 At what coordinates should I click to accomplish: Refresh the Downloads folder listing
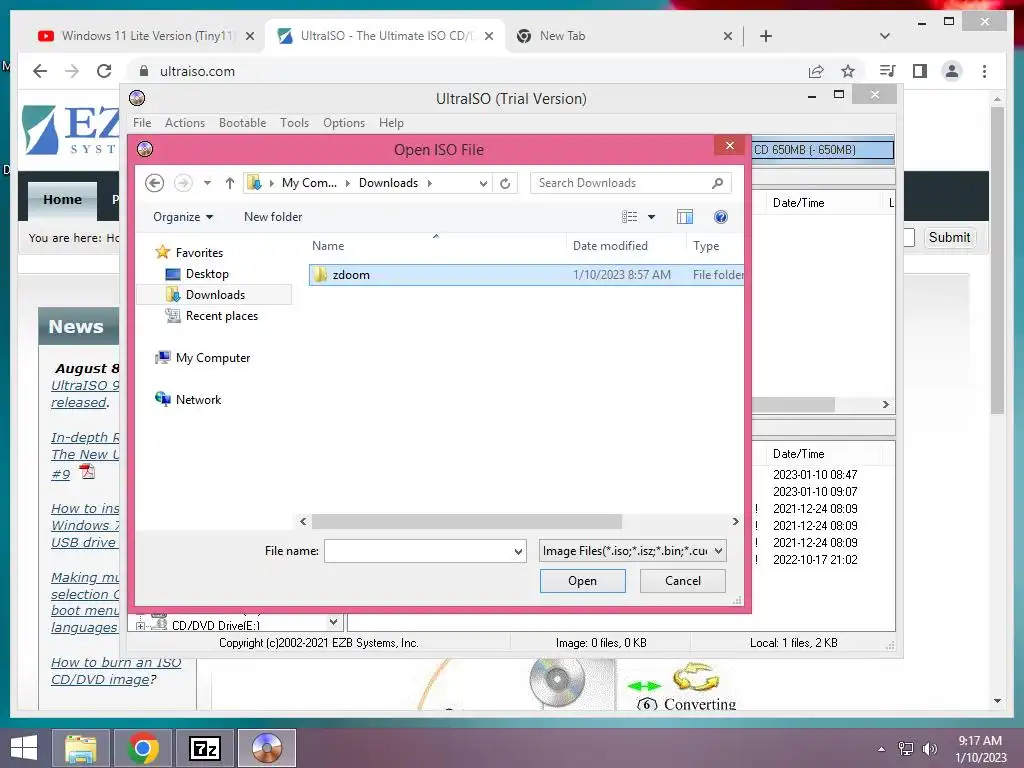coord(505,184)
